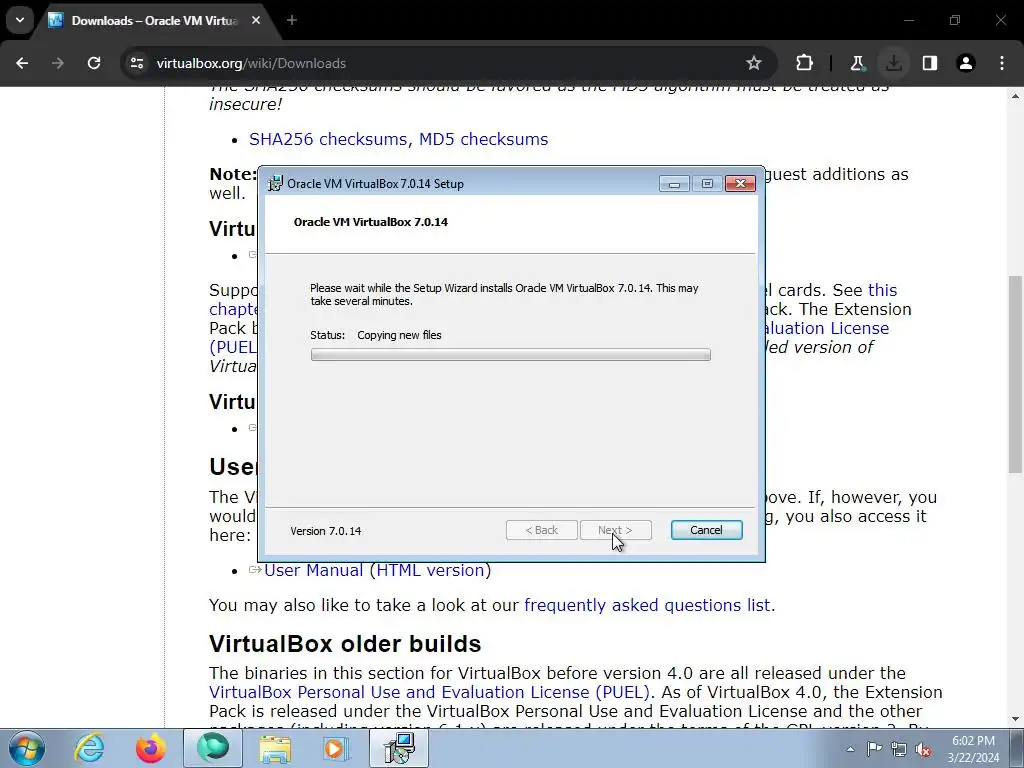The width and height of the screenshot is (1024, 768).
Task: Open site information icon in address bar
Action: tap(137, 63)
